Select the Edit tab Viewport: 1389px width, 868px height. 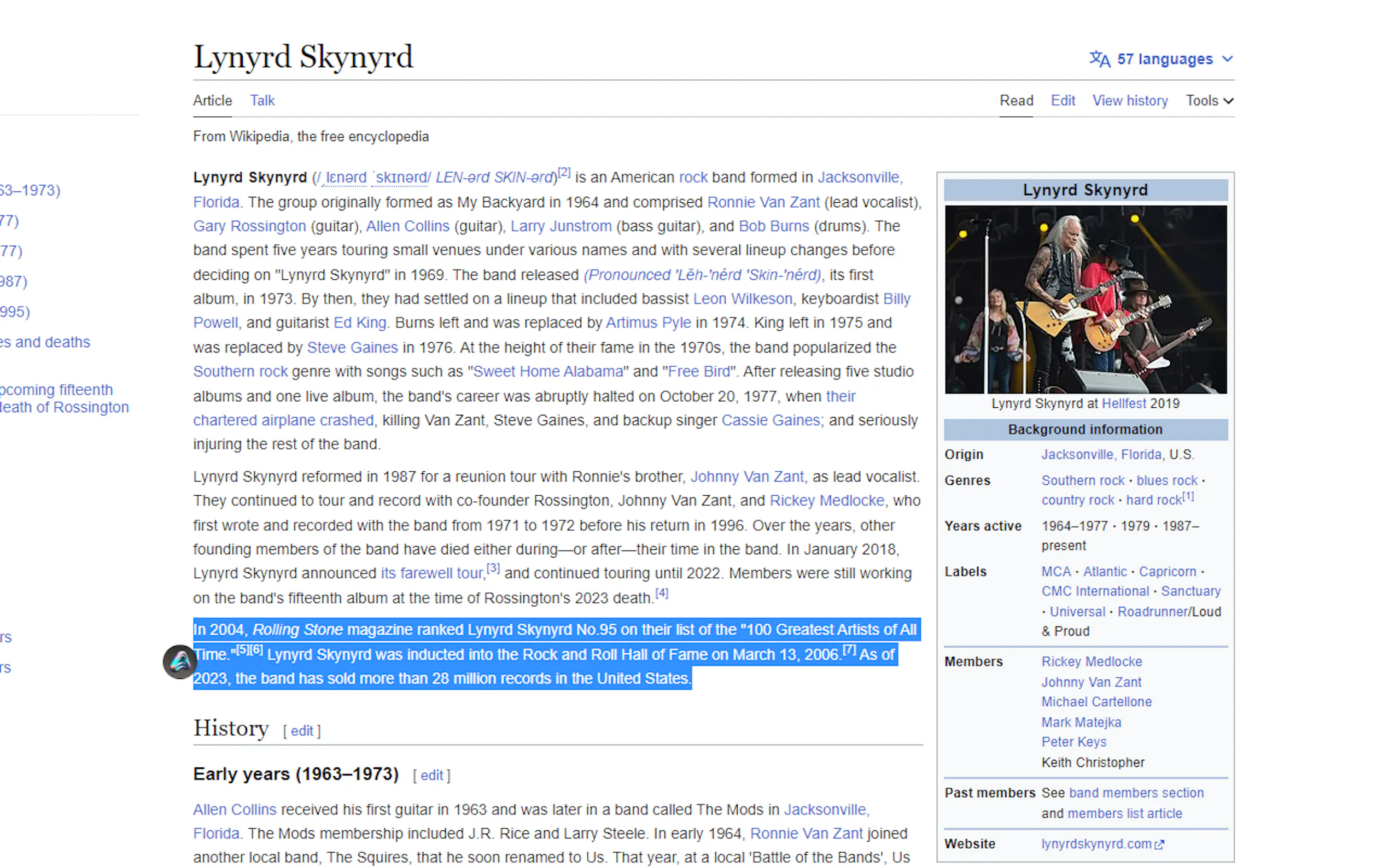coord(1063,101)
